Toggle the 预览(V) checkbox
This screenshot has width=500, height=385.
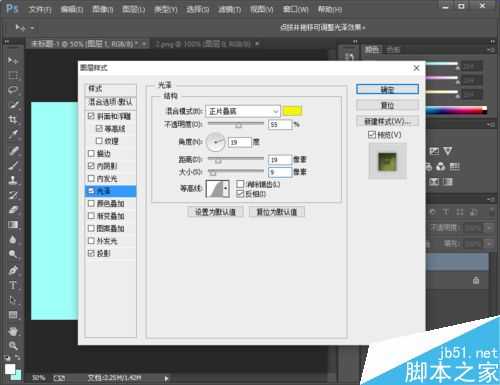pyautogui.click(x=372, y=135)
